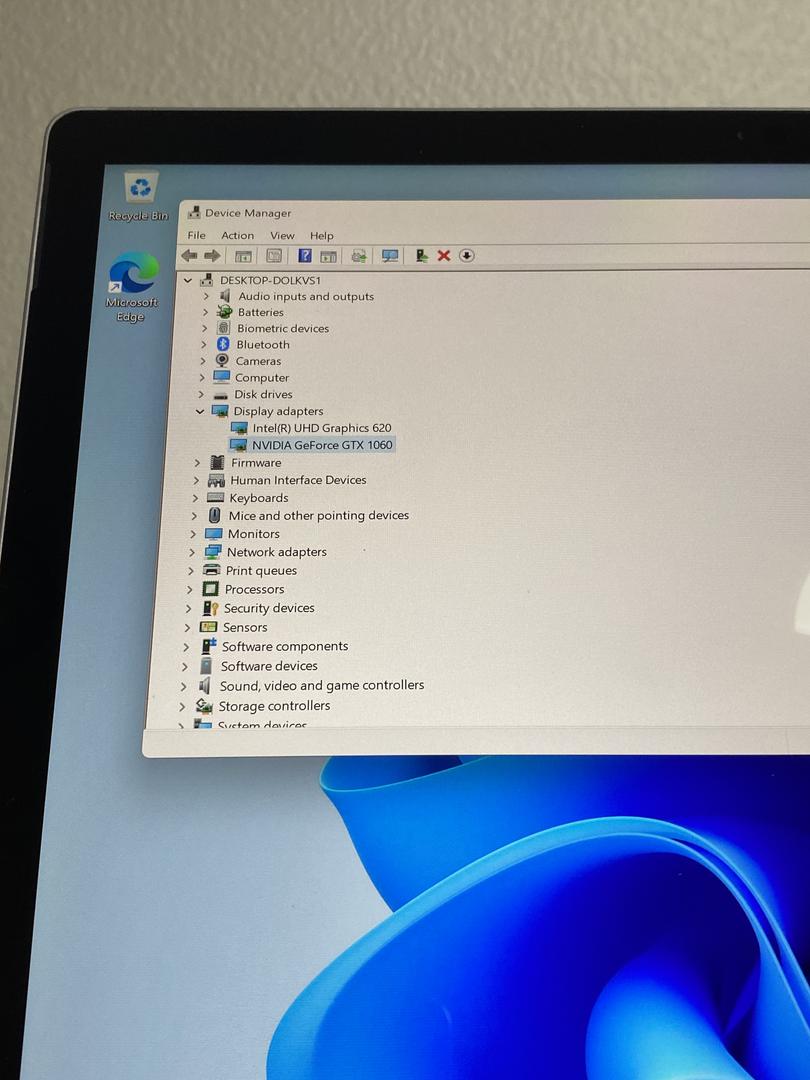Collapse the DESKTOP-DOLKVS1 root node
Screen dimensions: 810x1080
pyautogui.click(x=188, y=280)
